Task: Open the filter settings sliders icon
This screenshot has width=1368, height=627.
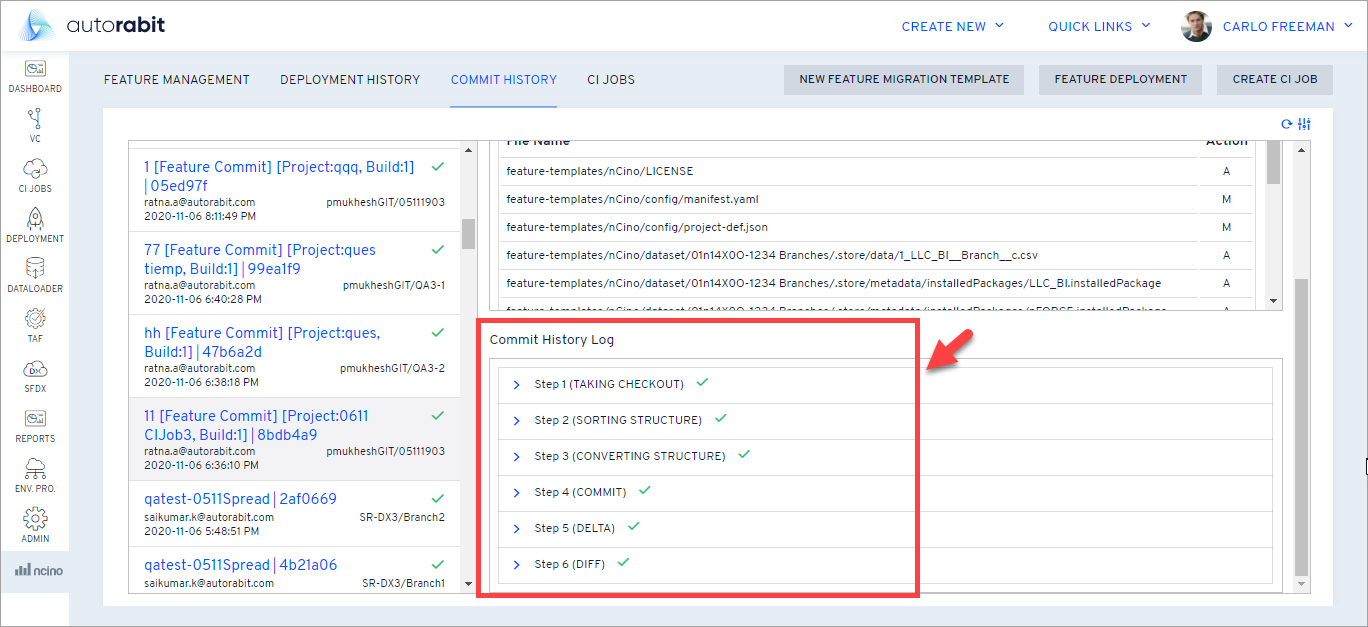Action: 1304,124
